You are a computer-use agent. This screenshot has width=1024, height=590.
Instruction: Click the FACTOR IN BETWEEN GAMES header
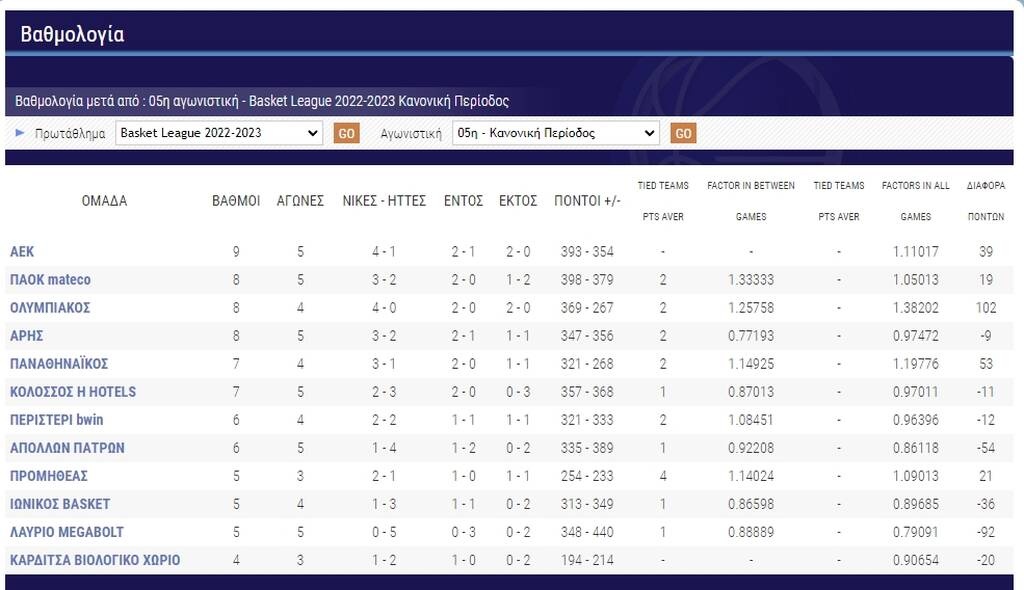751,201
